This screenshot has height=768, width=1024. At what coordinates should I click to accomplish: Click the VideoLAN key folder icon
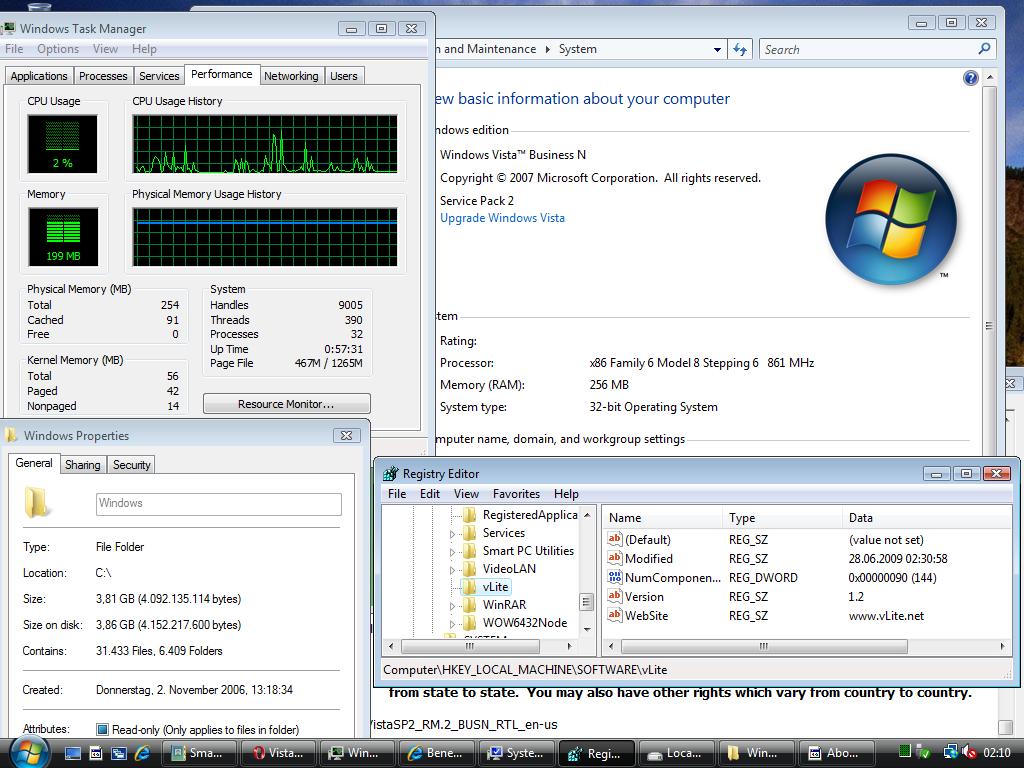470,569
